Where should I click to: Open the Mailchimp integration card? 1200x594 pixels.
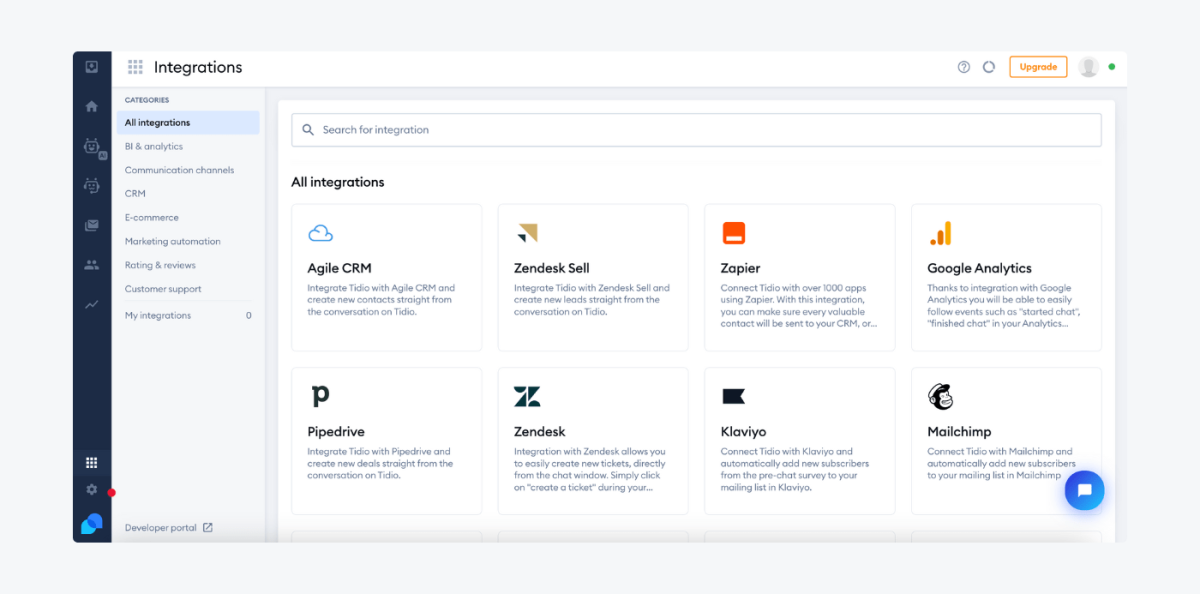(x=1006, y=440)
